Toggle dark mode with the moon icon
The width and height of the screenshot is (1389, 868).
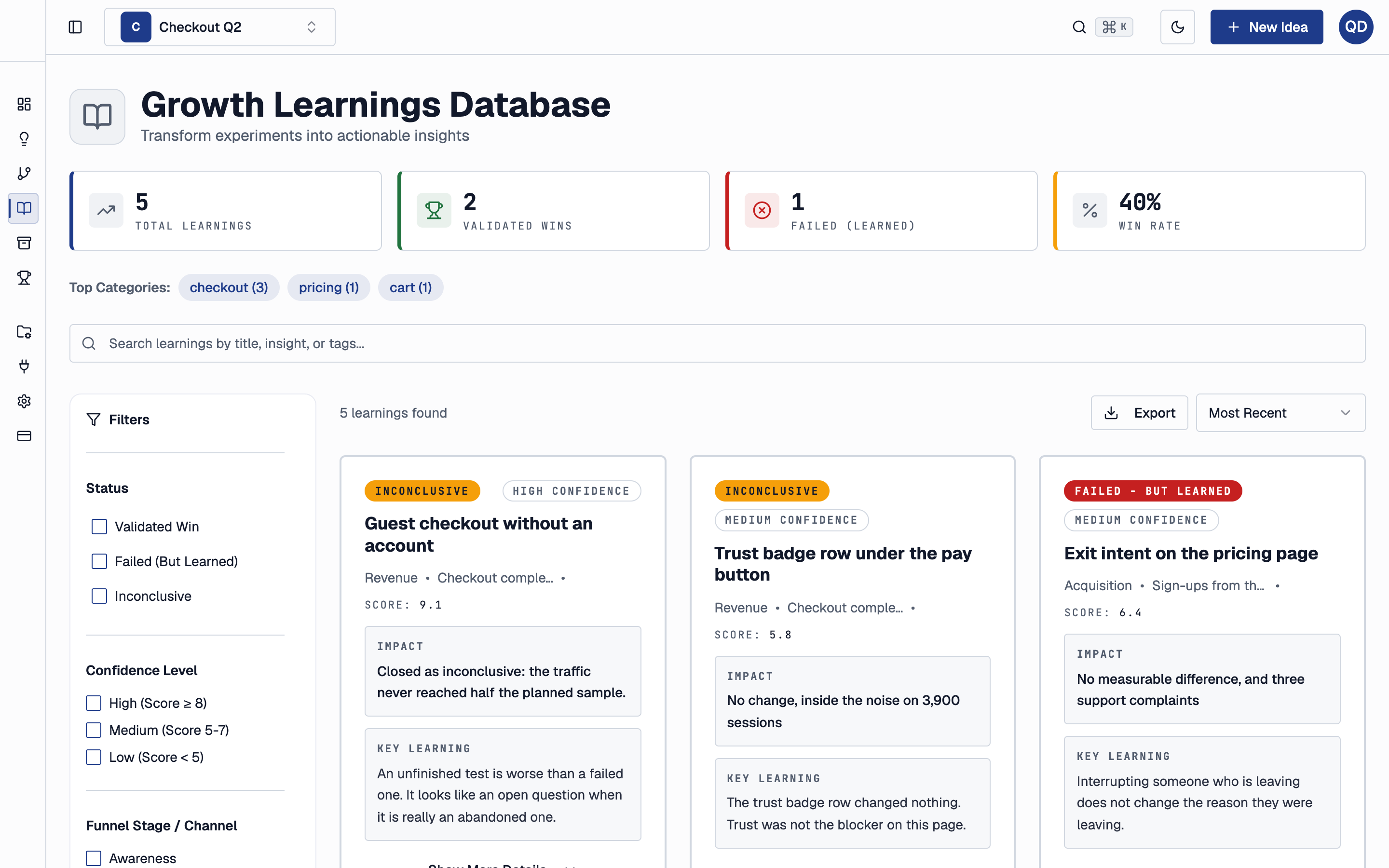pos(1177,27)
